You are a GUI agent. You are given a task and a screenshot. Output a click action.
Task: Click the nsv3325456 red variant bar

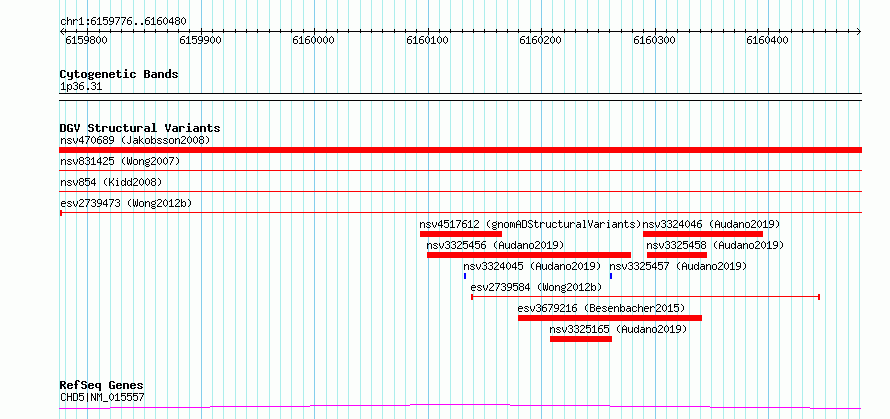529,255
